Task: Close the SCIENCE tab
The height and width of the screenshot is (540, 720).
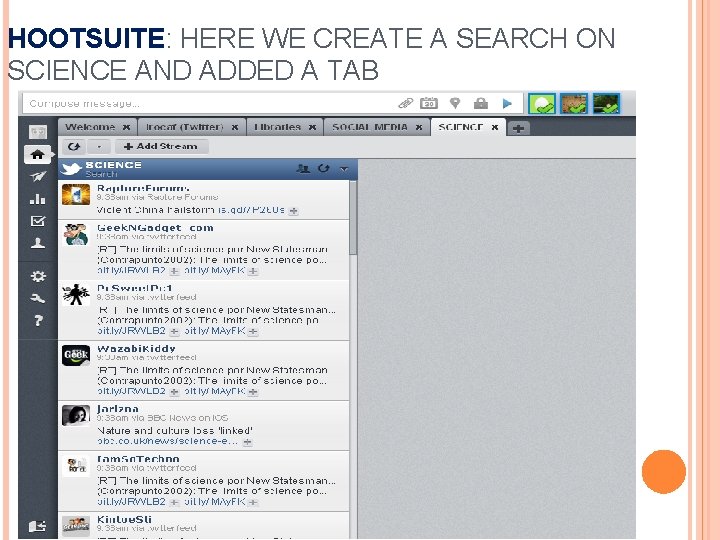Action: pyautogui.click(x=495, y=128)
